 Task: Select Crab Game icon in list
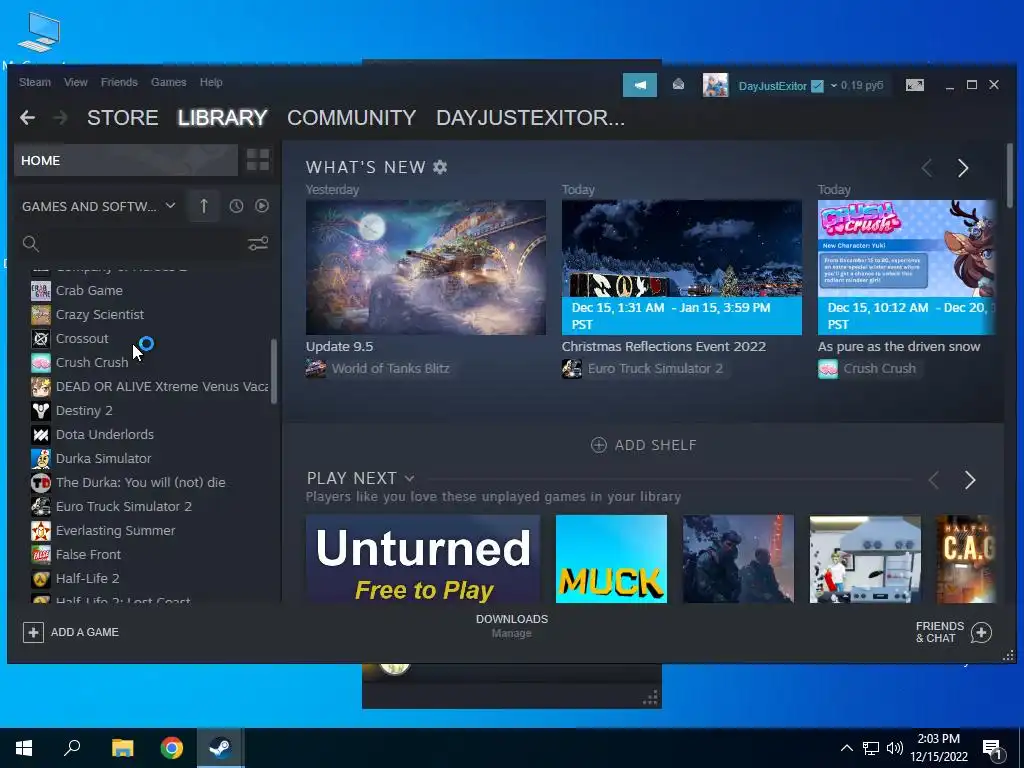click(40, 291)
